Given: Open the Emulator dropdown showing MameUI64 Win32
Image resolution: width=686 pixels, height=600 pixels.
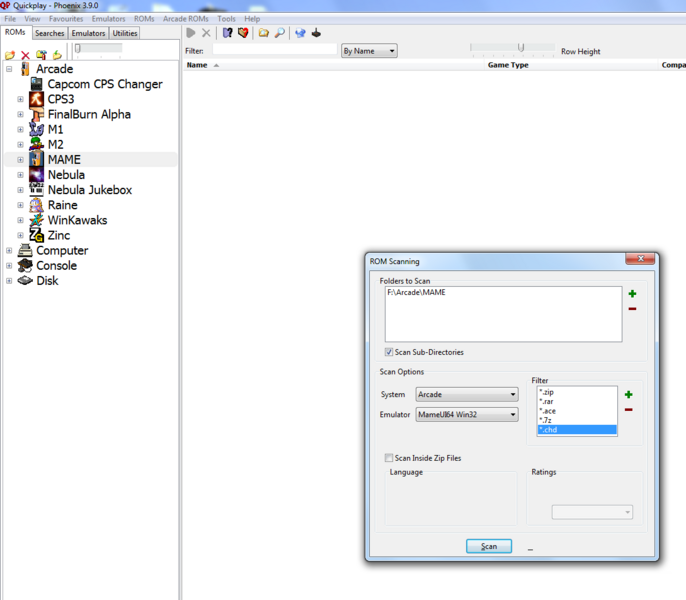Looking at the screenshot, I should click(x=467, y=414).
